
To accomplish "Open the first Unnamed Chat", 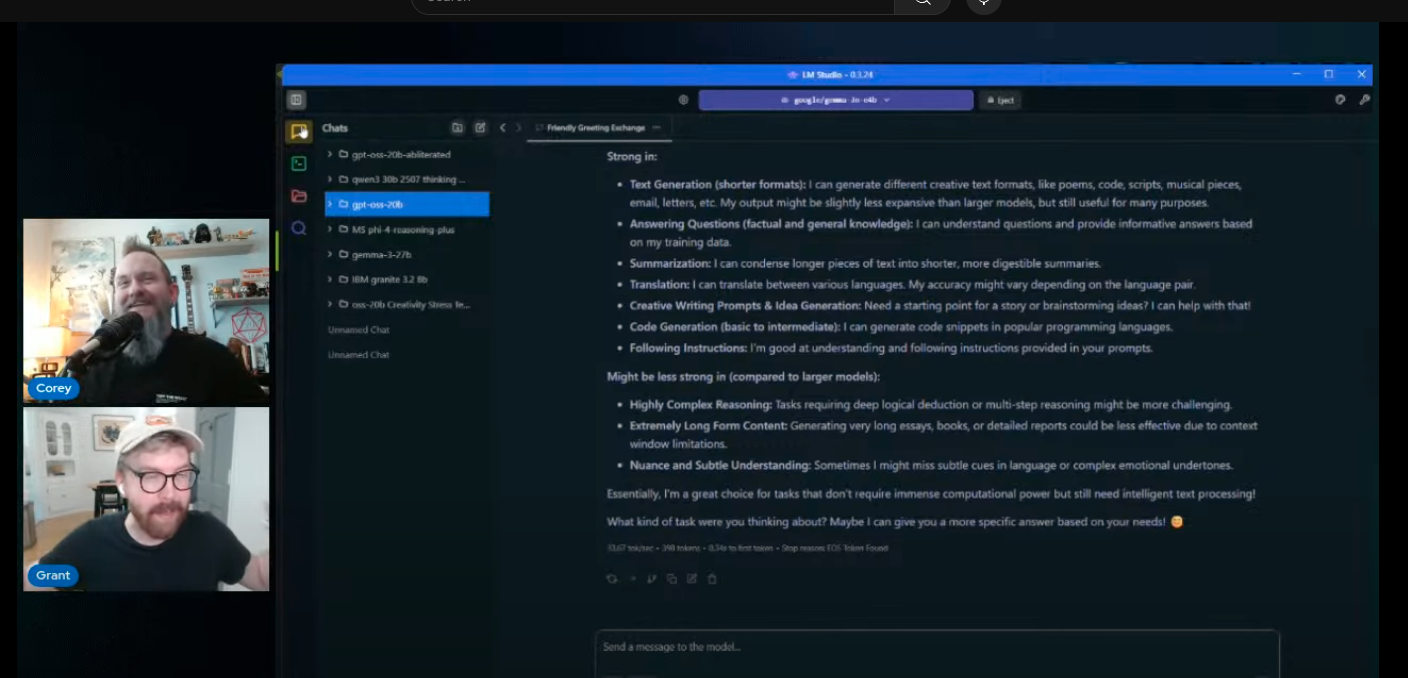I will point(359,330).
